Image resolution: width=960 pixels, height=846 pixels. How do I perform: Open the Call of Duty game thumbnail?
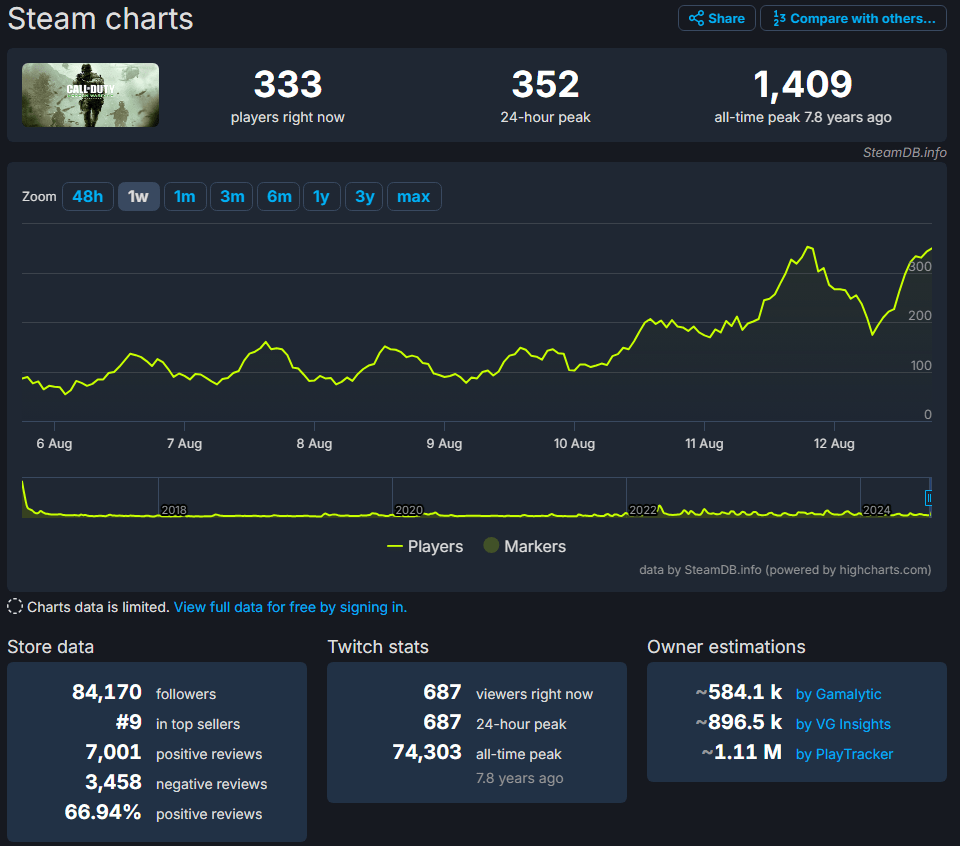(x=91, y=95)
